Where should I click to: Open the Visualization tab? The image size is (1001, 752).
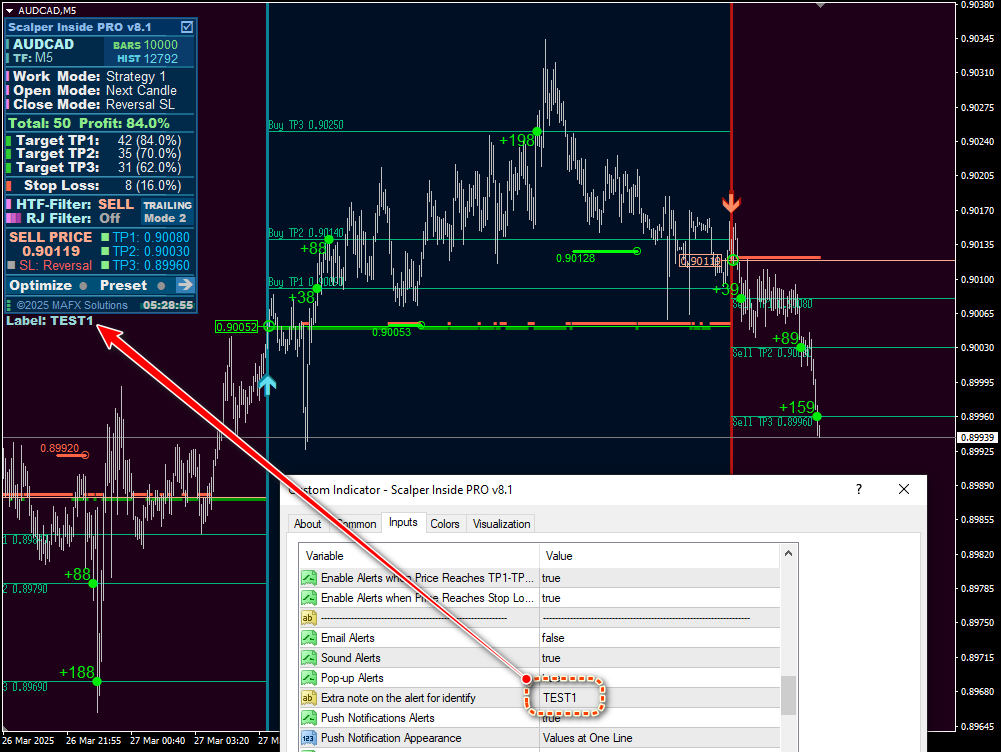pyautogui.click(x=501, y=524)
